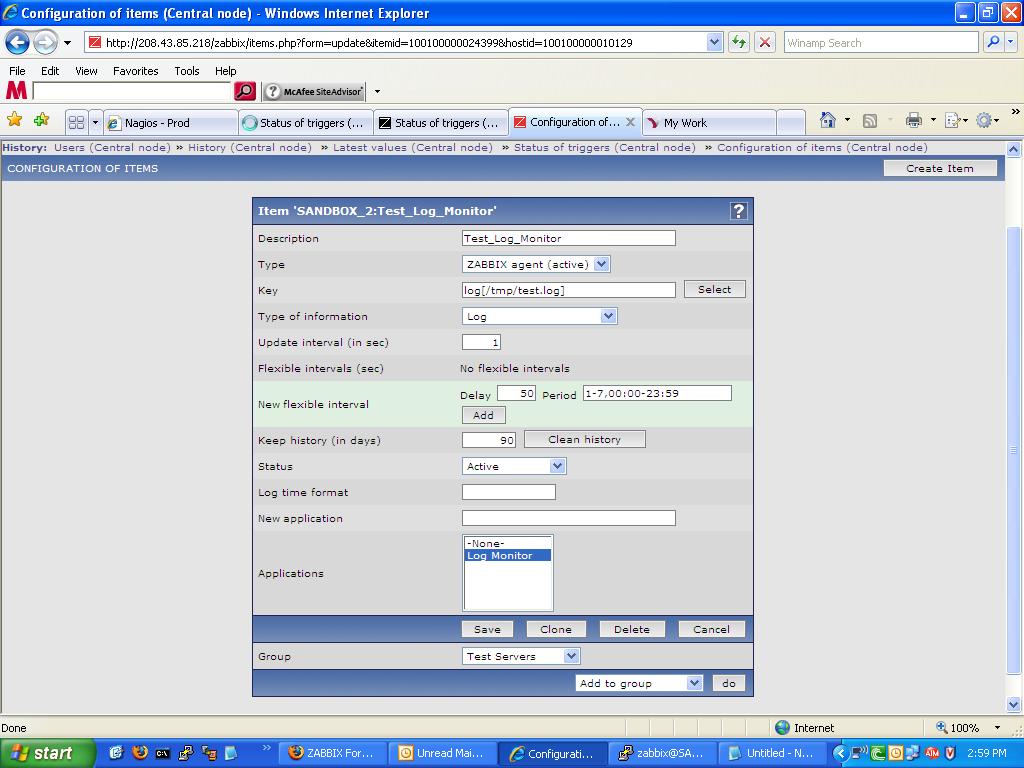Click the Firefox icon in quick launch
Viewport: 1024px width, 768px height.
pyautogui.click(x=139, y=753)
